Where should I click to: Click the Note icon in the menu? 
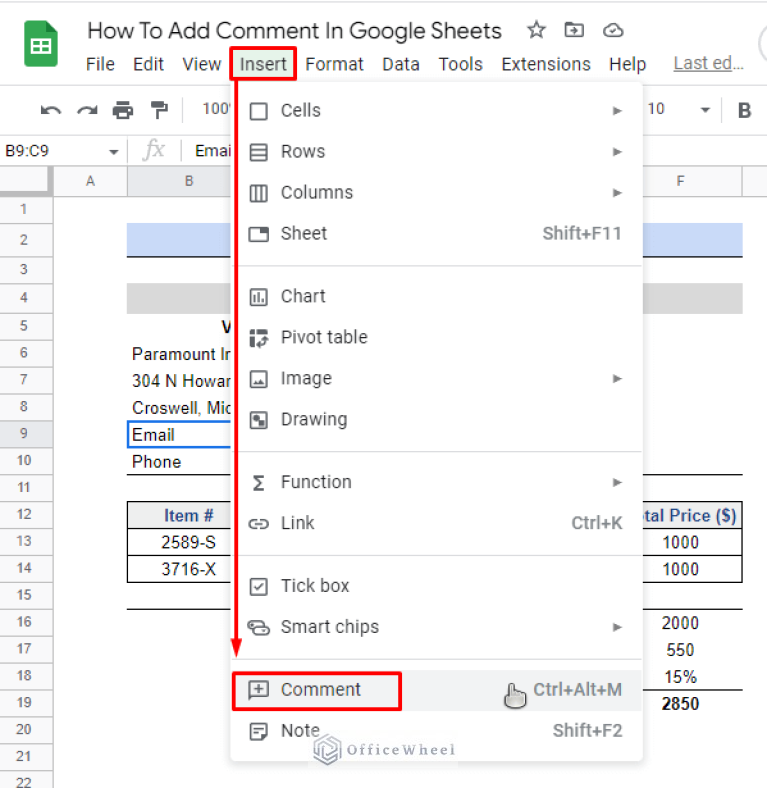(x=259, y=731)
